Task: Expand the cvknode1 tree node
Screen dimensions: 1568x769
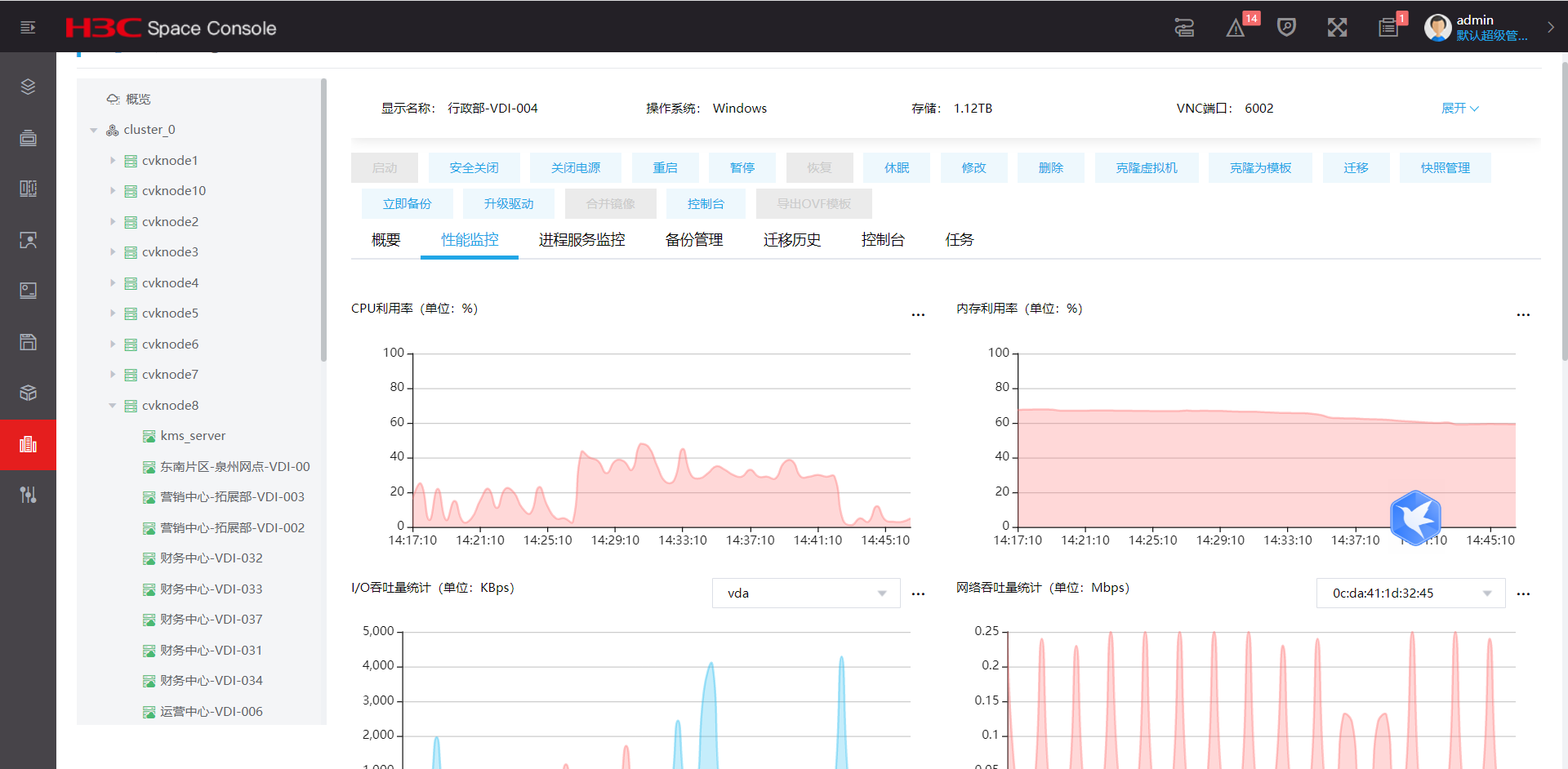Action: pos(113,161)
